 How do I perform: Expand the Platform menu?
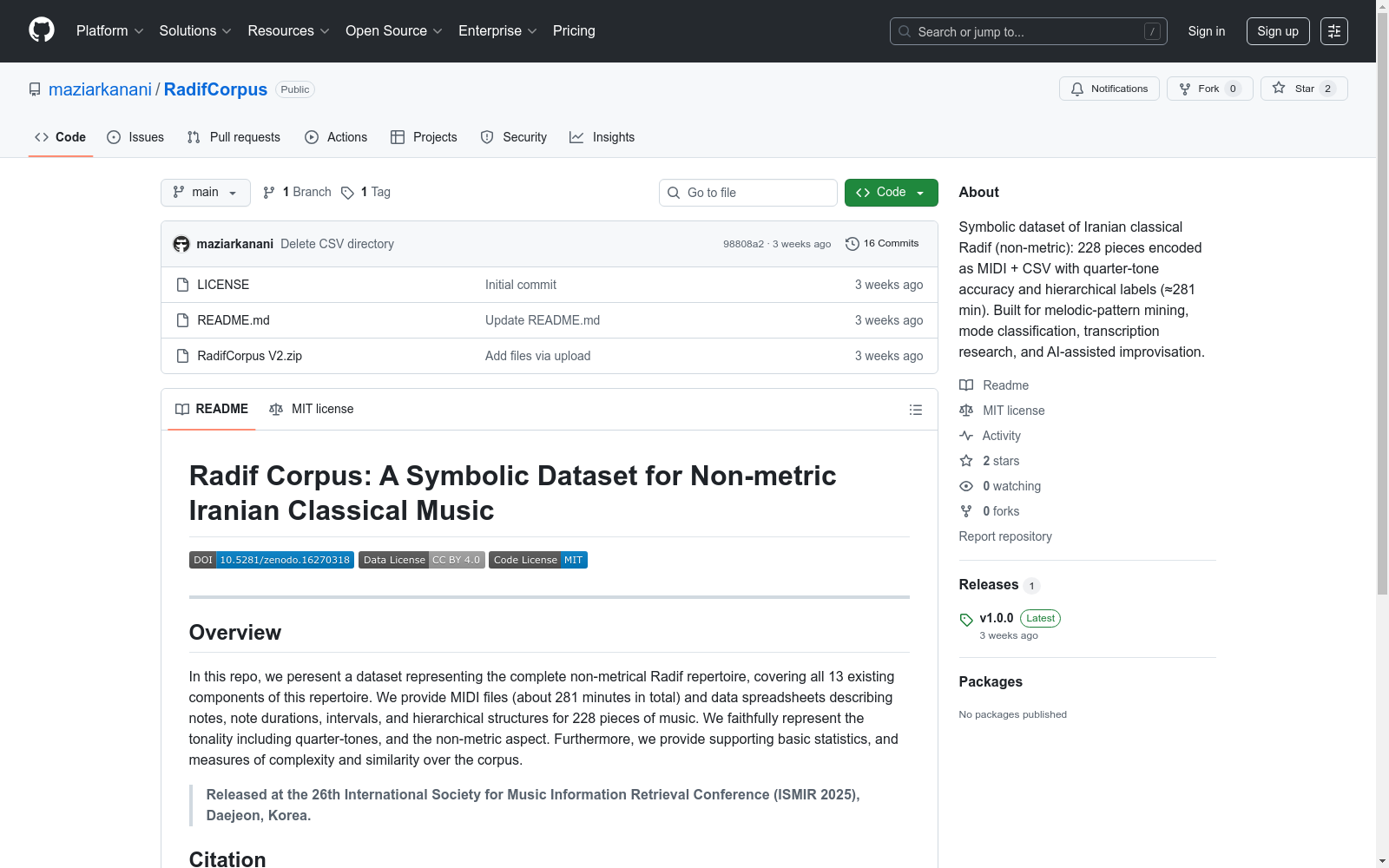pyautogui.click(x=110, y=31)
